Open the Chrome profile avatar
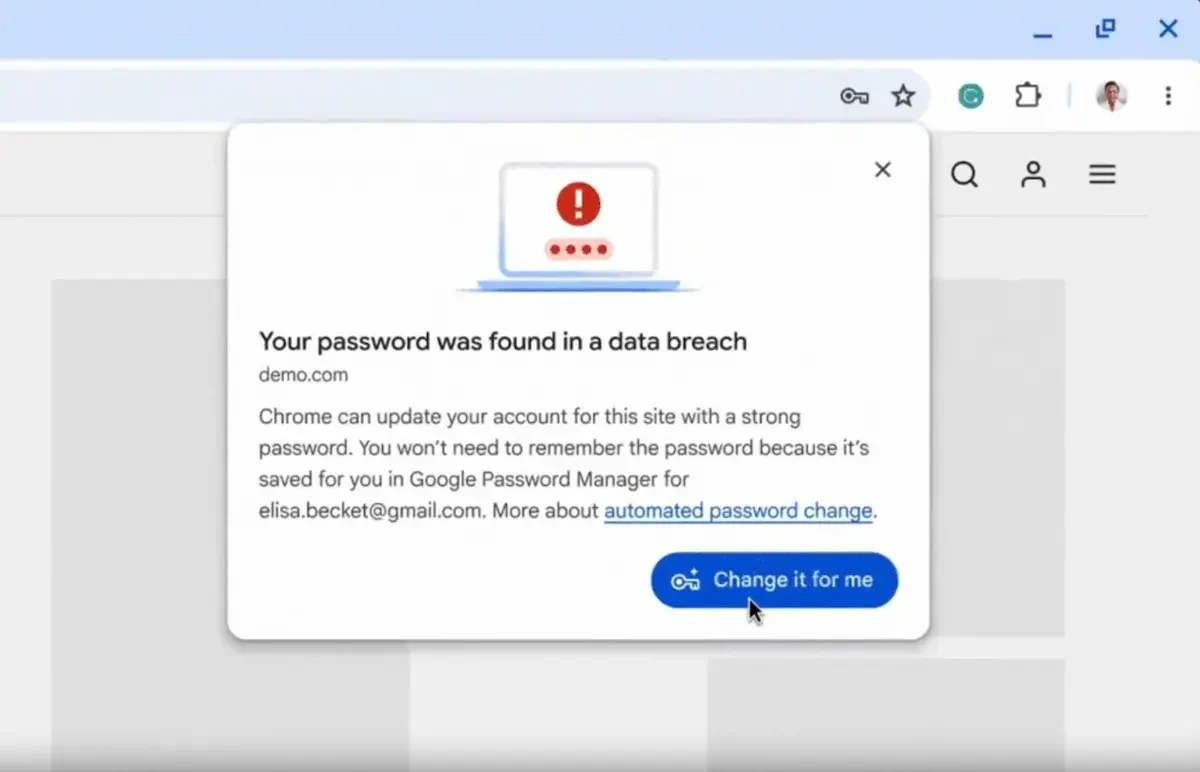Viewport: 1200px width, 772px height. point(1112,96)
